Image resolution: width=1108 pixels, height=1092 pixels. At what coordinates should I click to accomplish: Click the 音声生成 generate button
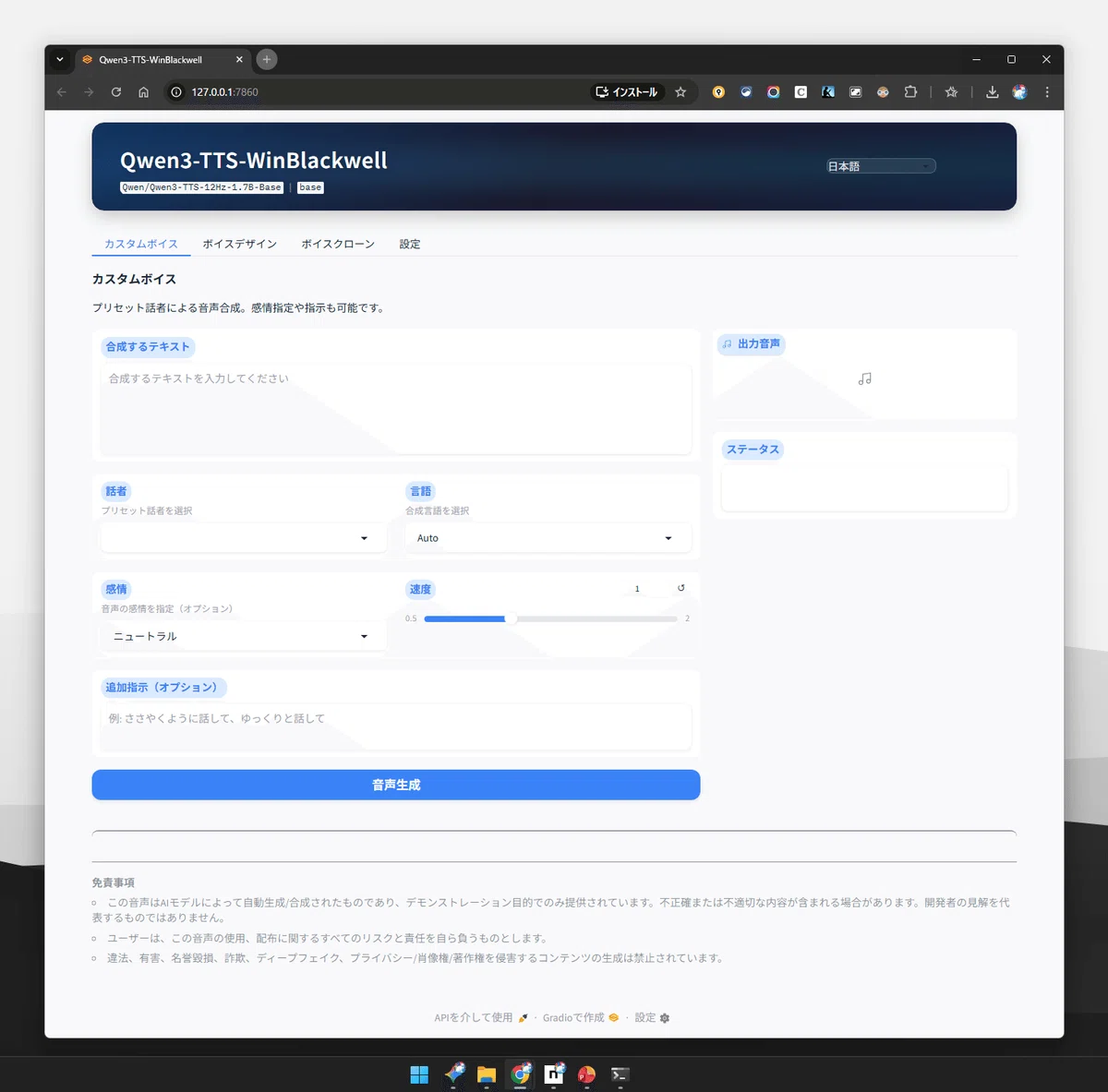point(396,785)
